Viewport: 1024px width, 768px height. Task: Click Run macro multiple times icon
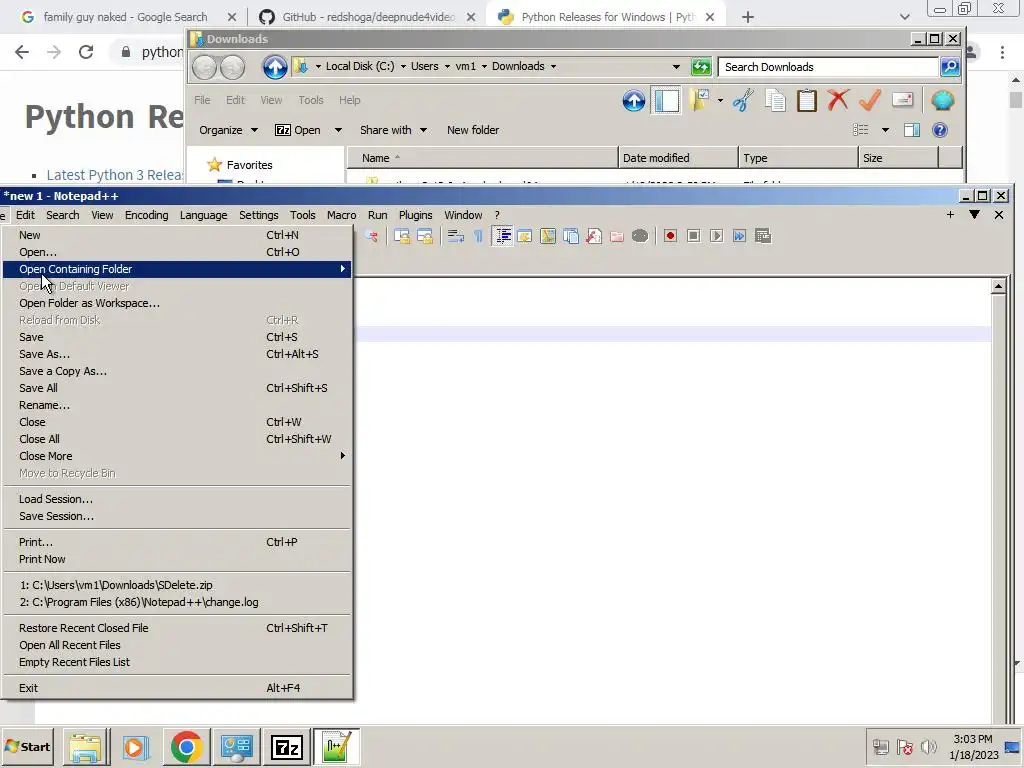[x=739, y=236]
